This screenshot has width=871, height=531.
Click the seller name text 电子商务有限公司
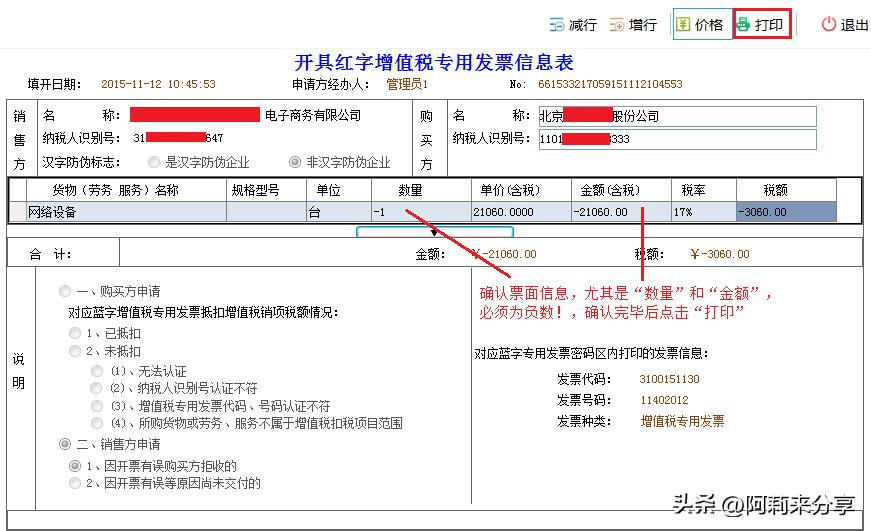(x=313, y=116)
